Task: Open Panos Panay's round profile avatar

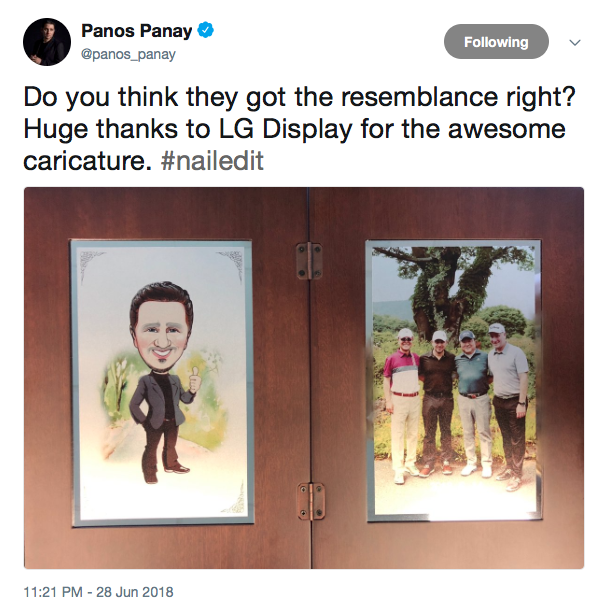Action: (x=47, y=42)
